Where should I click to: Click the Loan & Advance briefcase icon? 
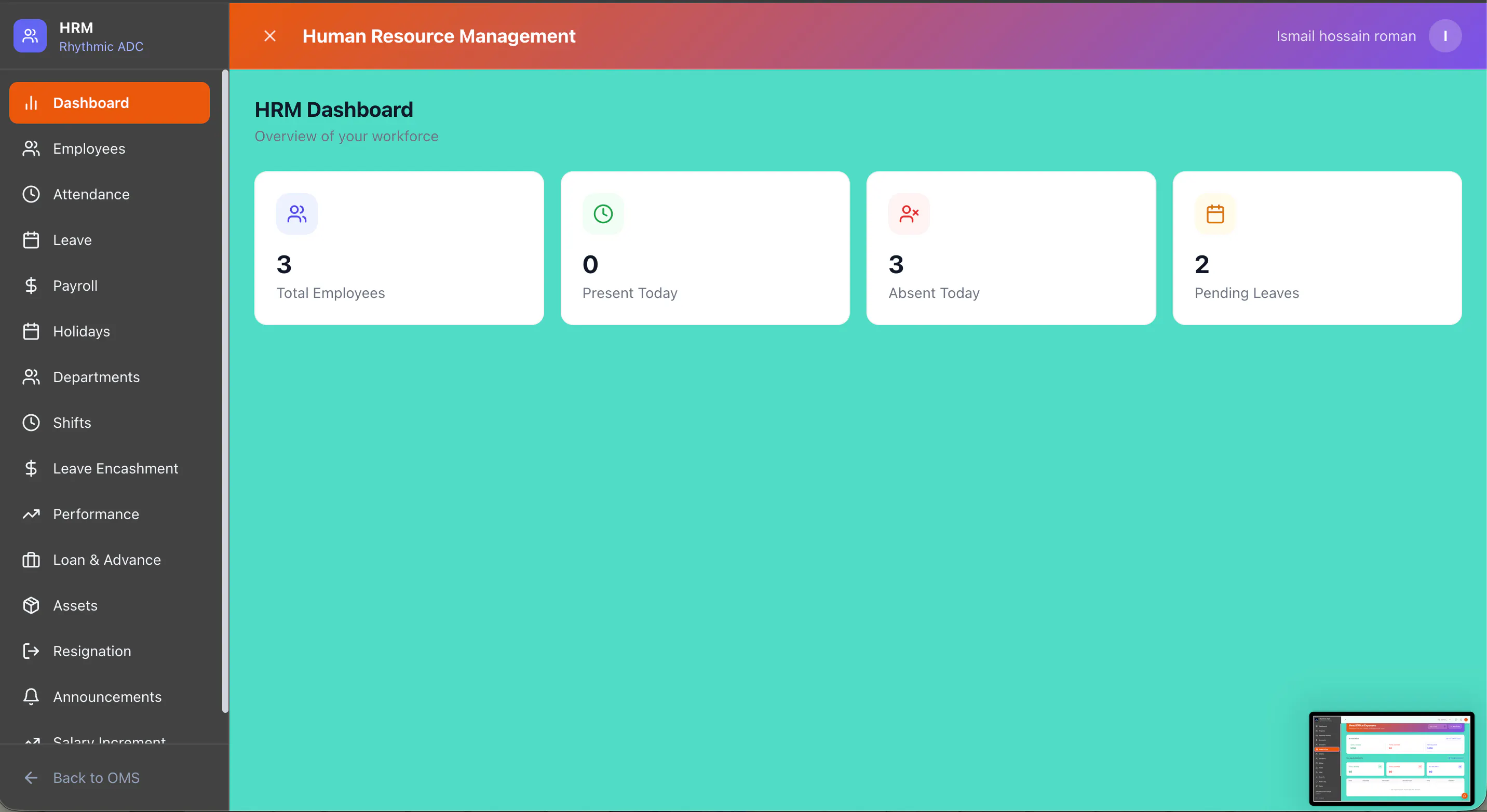[31, 559]
